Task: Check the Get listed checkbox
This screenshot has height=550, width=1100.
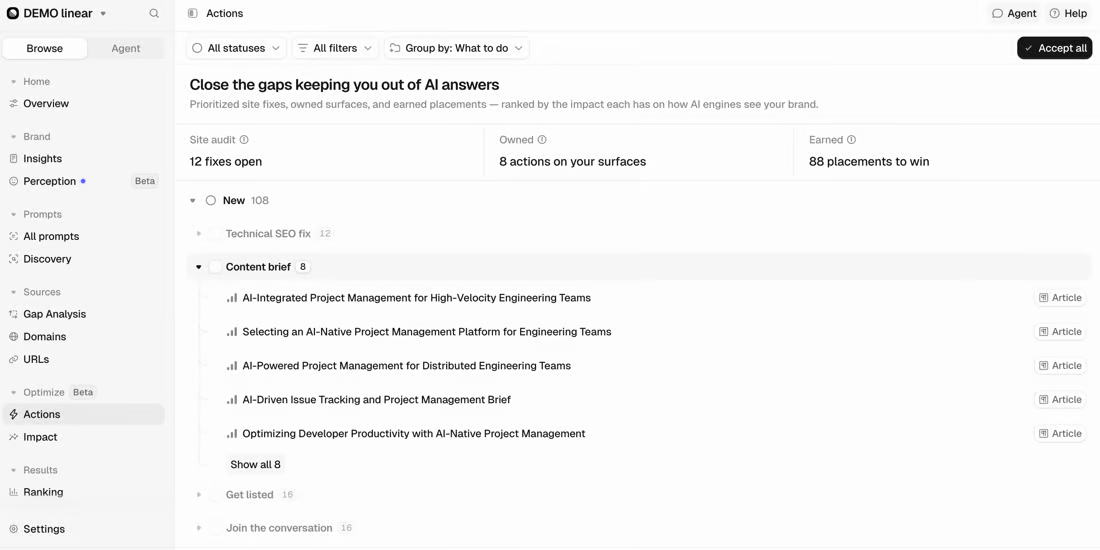Action: click(215, 495)
